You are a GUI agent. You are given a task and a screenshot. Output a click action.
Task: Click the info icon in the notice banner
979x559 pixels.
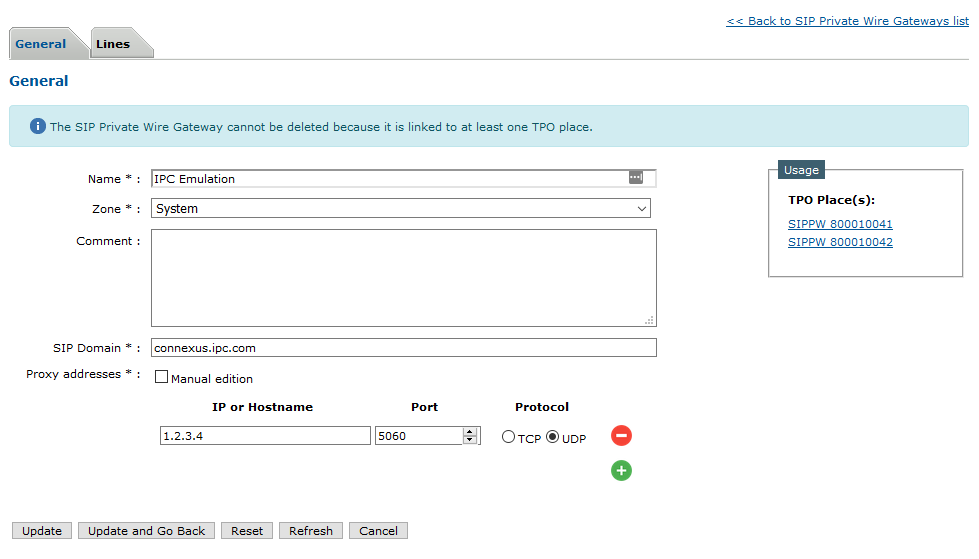click(37, 126)
